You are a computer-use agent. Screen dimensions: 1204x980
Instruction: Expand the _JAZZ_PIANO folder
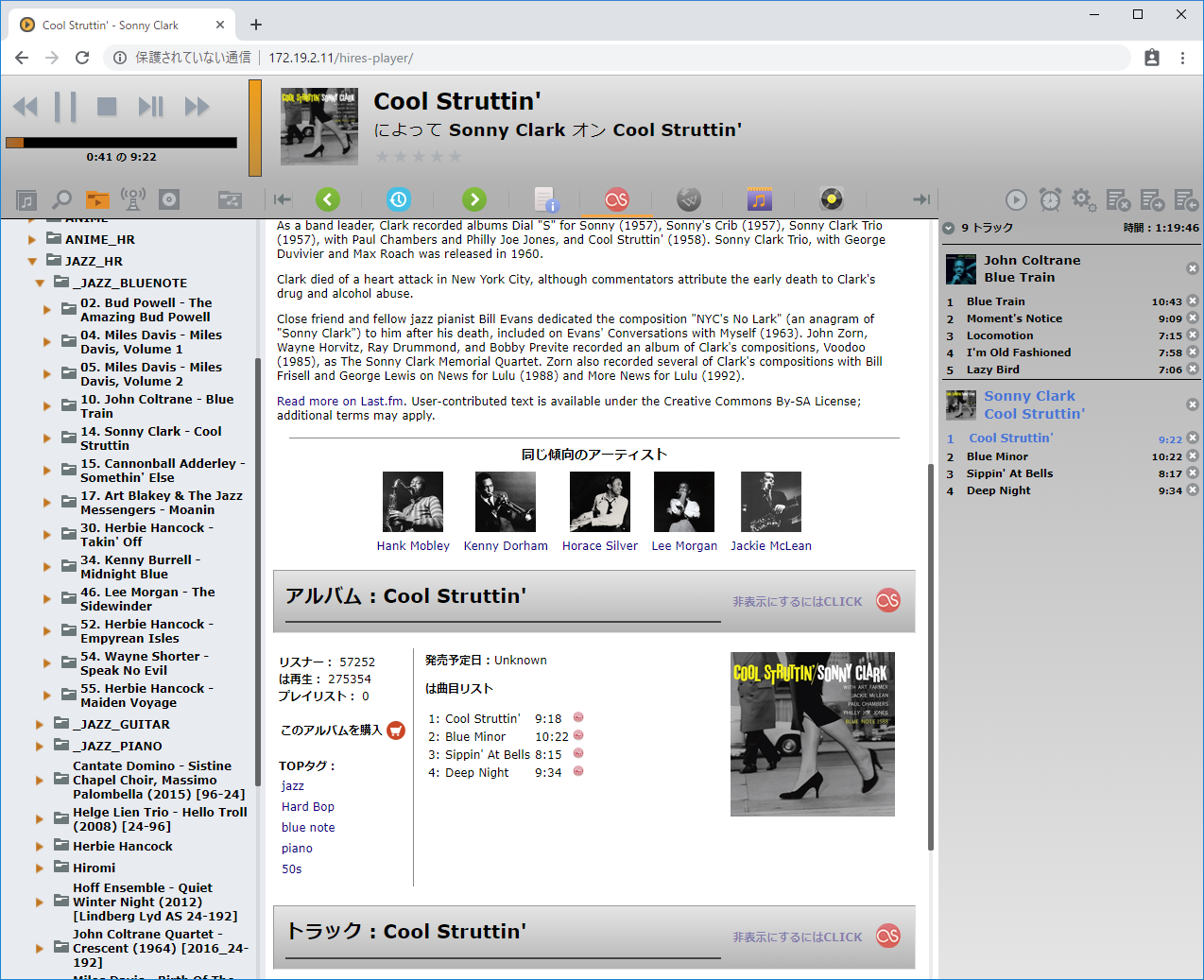(x=40, y=747)
